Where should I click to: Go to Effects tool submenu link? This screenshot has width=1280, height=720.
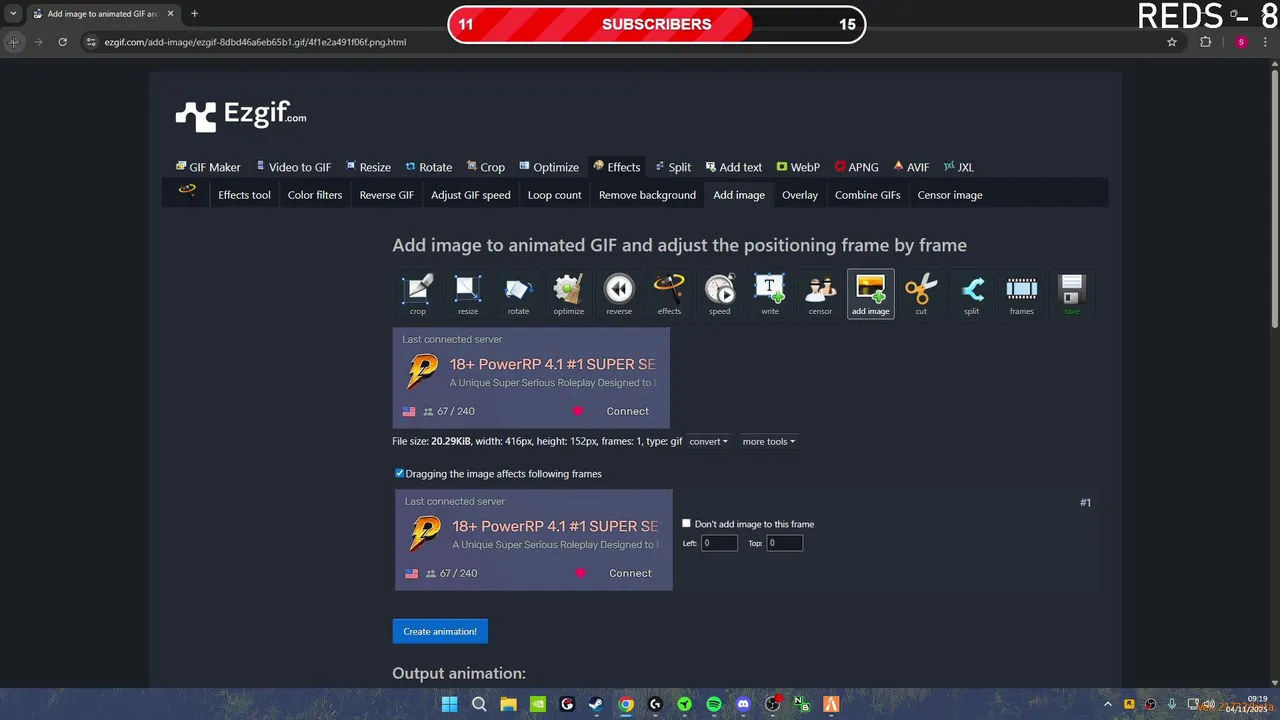(244, 195)
